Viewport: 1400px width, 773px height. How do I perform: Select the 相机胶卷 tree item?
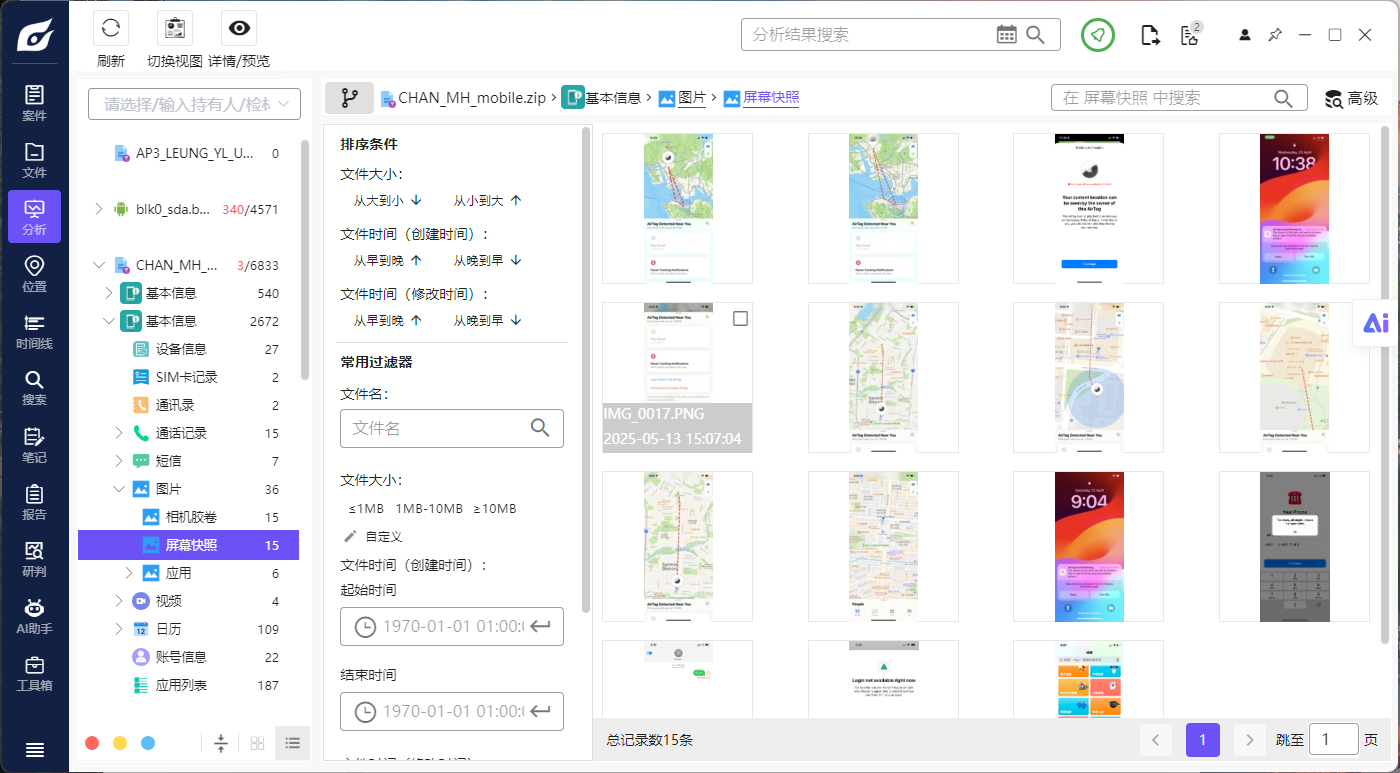(x=191, y=517)
